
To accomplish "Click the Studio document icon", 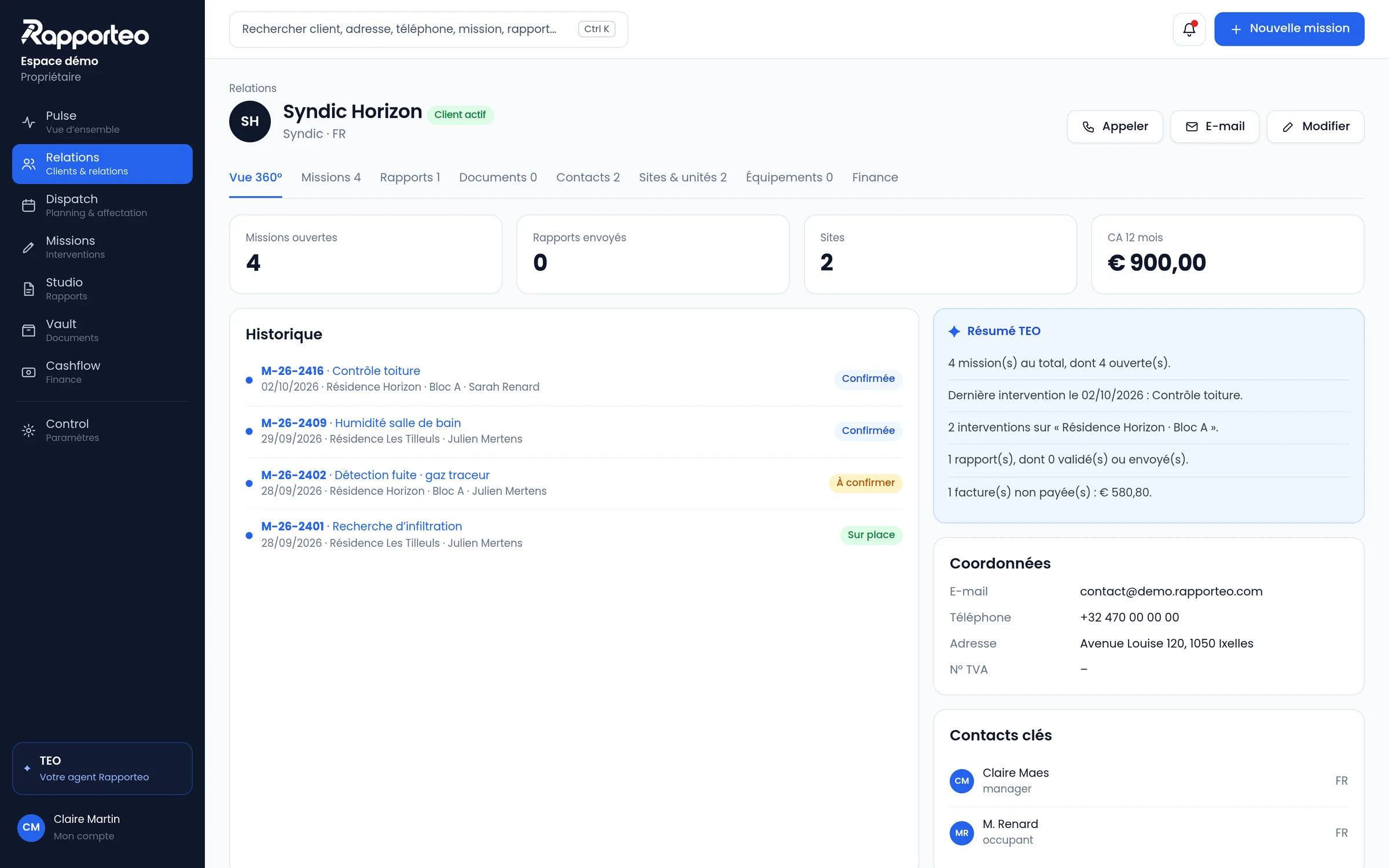I will (28, 289).
